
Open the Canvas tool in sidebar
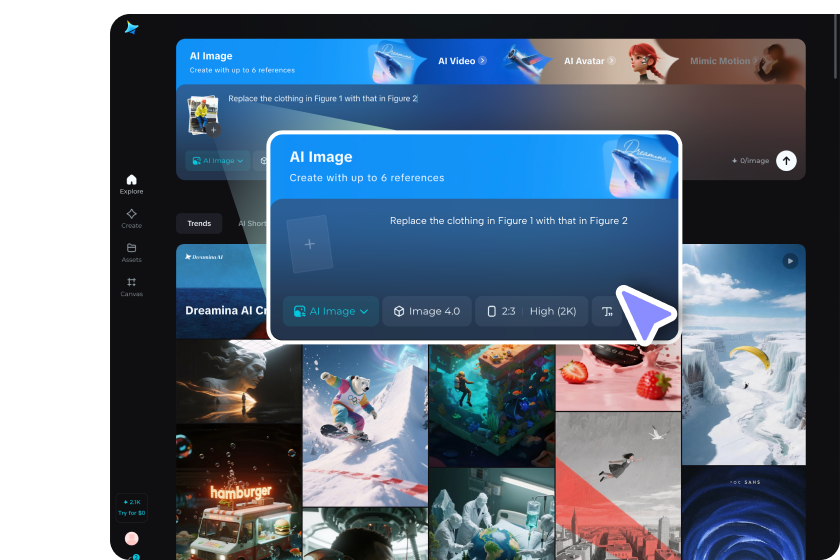click(131, 285)
